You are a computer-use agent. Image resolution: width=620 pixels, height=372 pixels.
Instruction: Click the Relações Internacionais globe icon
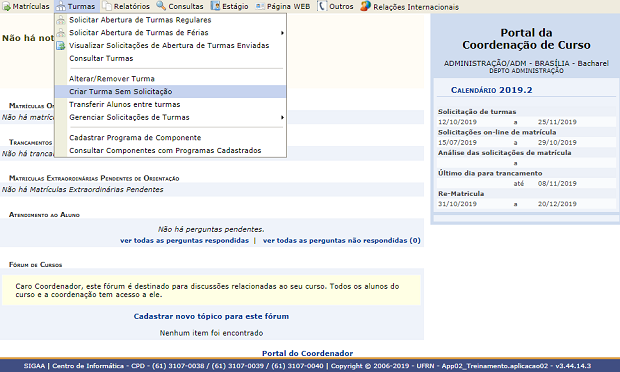[365, 6]
